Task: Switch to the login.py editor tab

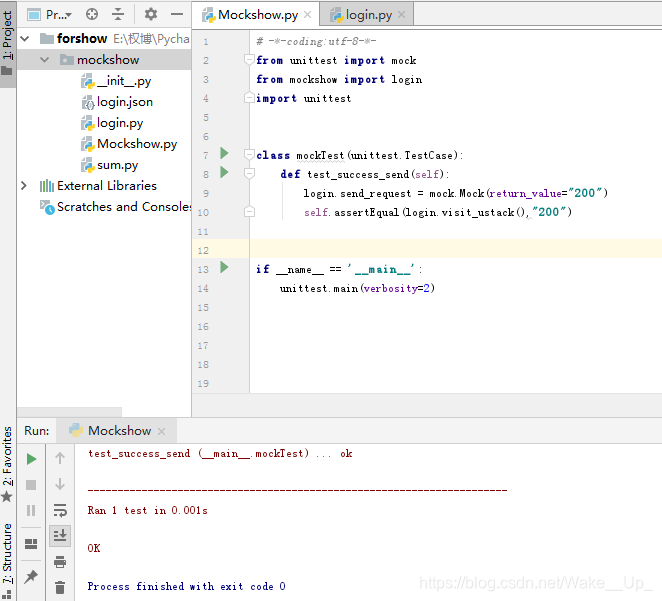Action: 366,15
